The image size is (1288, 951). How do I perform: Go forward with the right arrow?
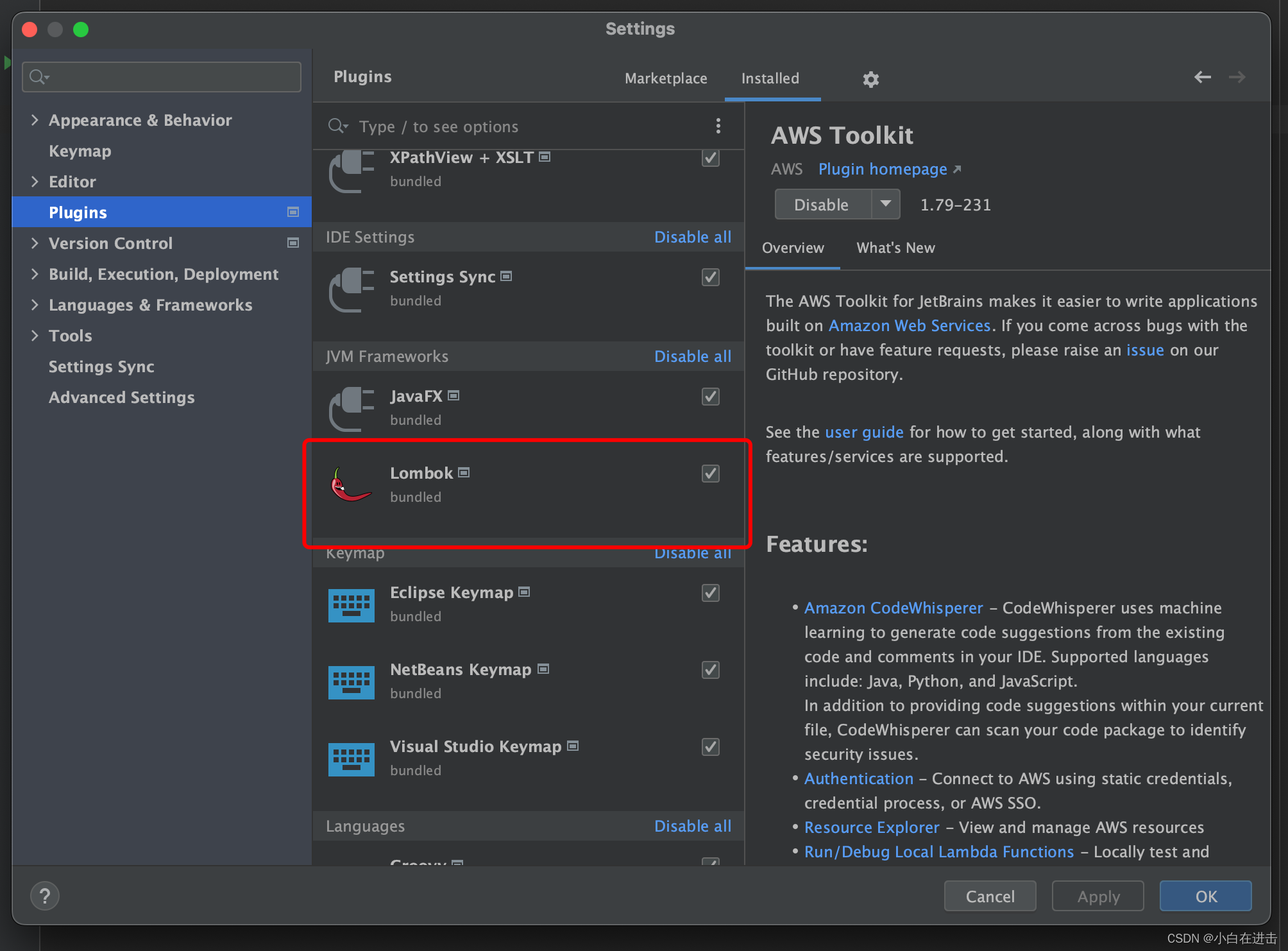click(x=1237, y=77)
